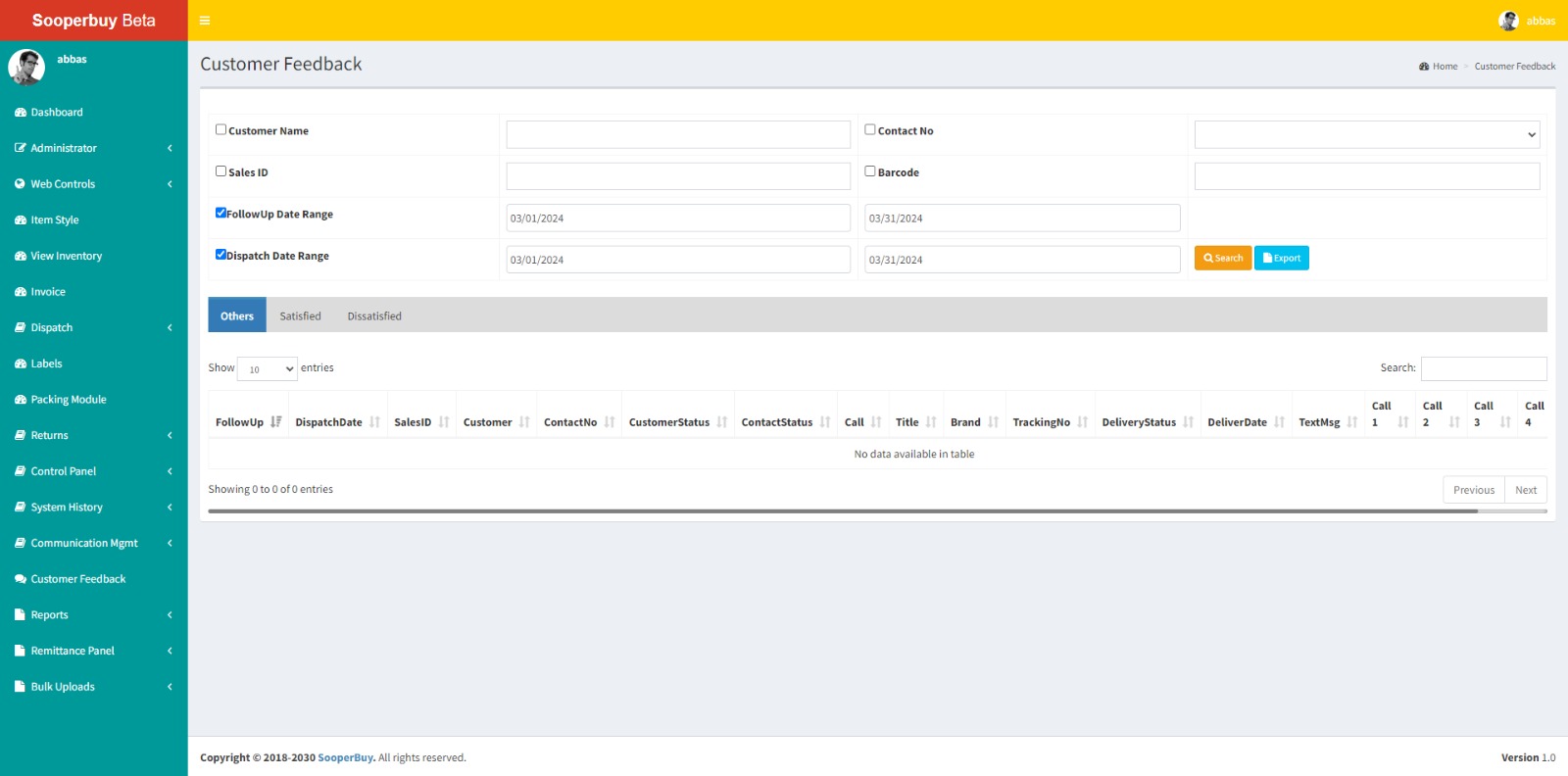
Task: Sort table by FollowUp column icon
Action: point(276,422)
